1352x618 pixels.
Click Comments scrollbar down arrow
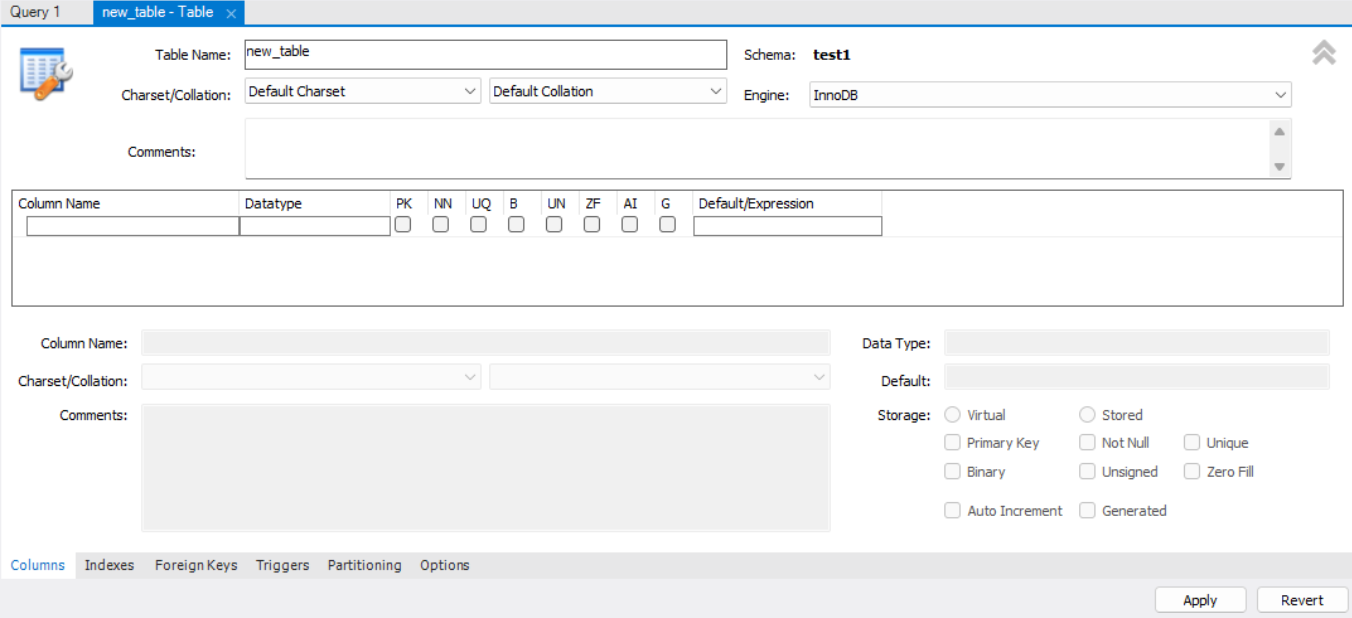(1279, 167)
